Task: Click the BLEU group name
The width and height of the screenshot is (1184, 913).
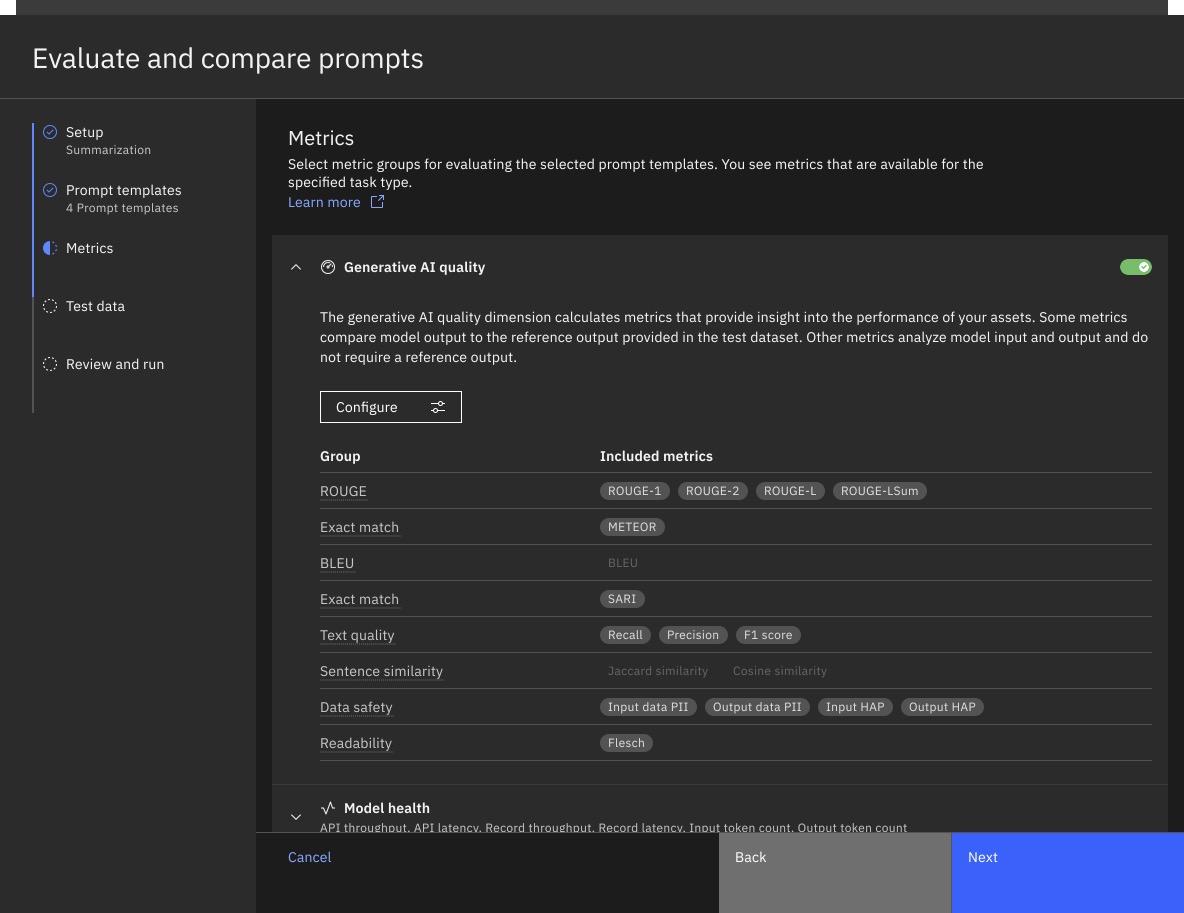Action: point(337,563)
